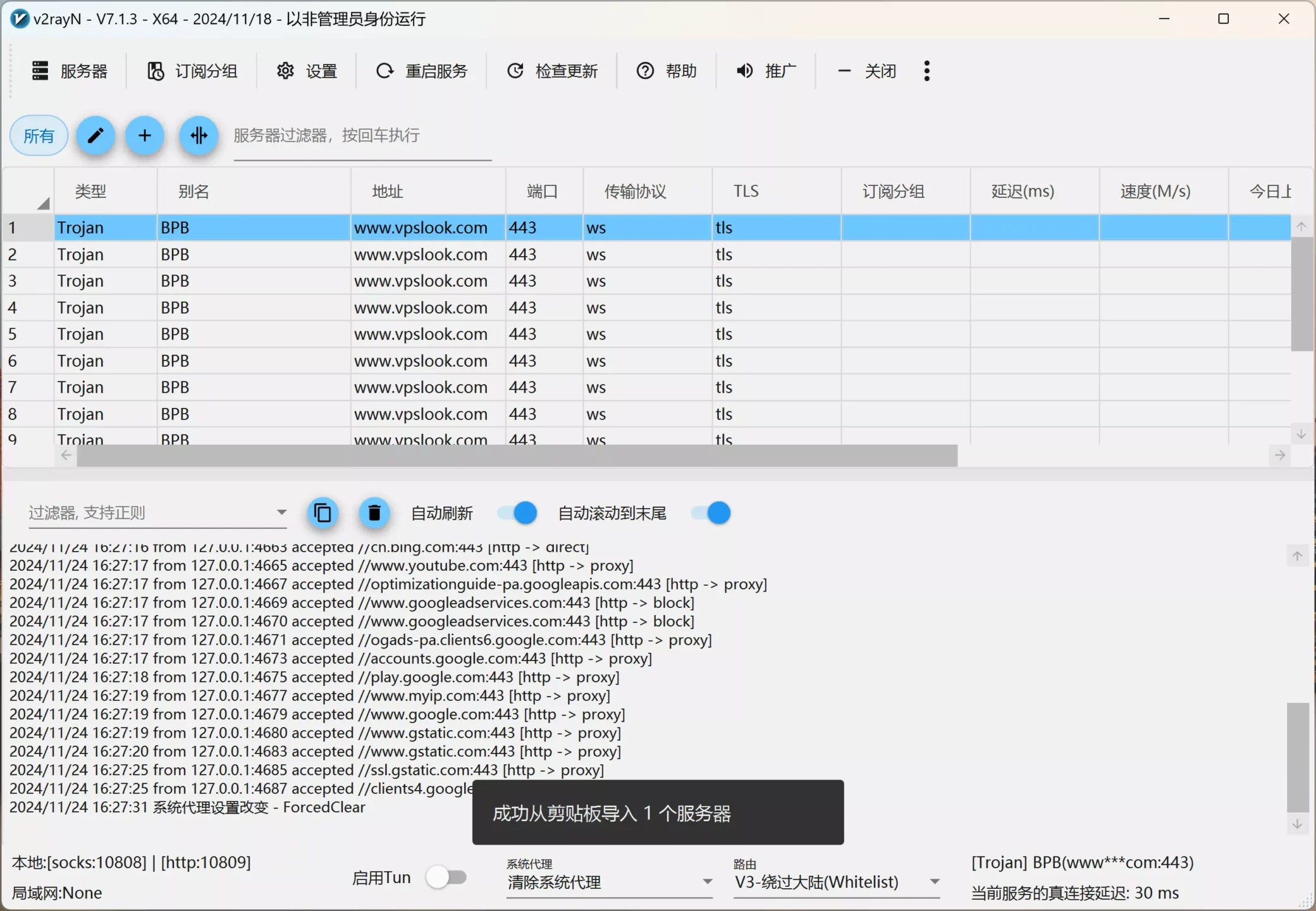Copy log contents with the copy icon

pos(323,512)
